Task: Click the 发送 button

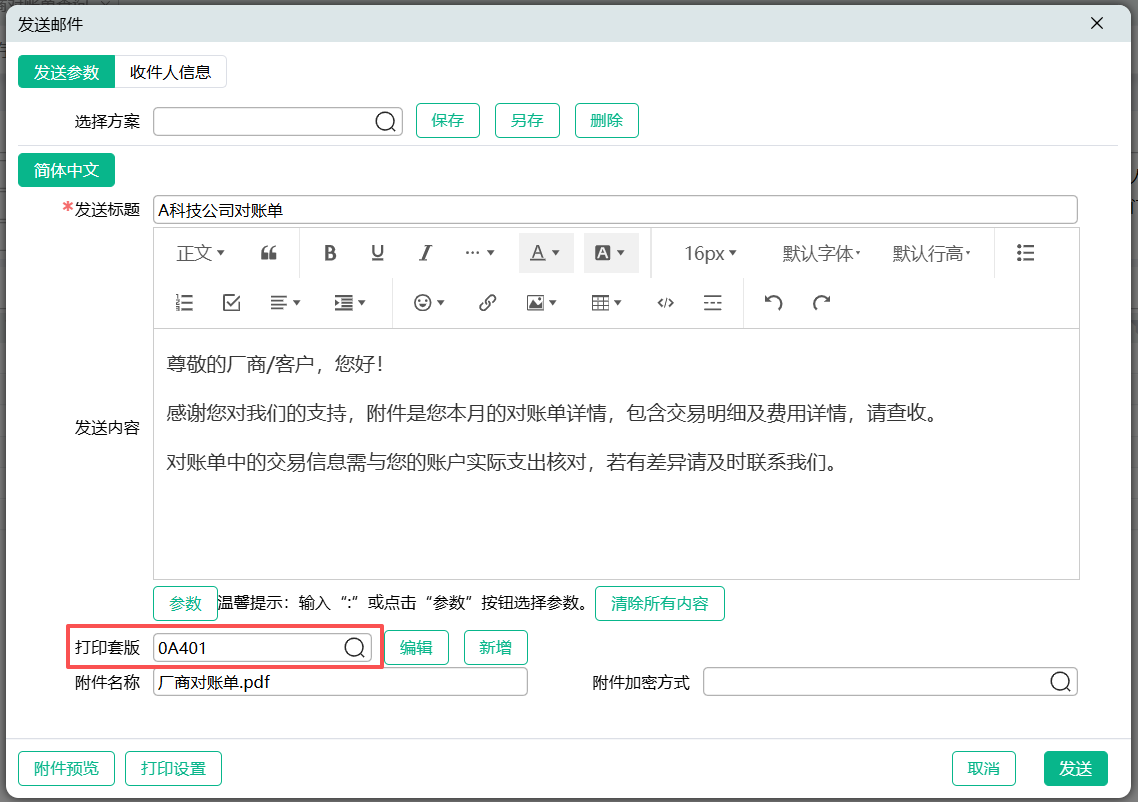Action: [x=1075, y=768]
